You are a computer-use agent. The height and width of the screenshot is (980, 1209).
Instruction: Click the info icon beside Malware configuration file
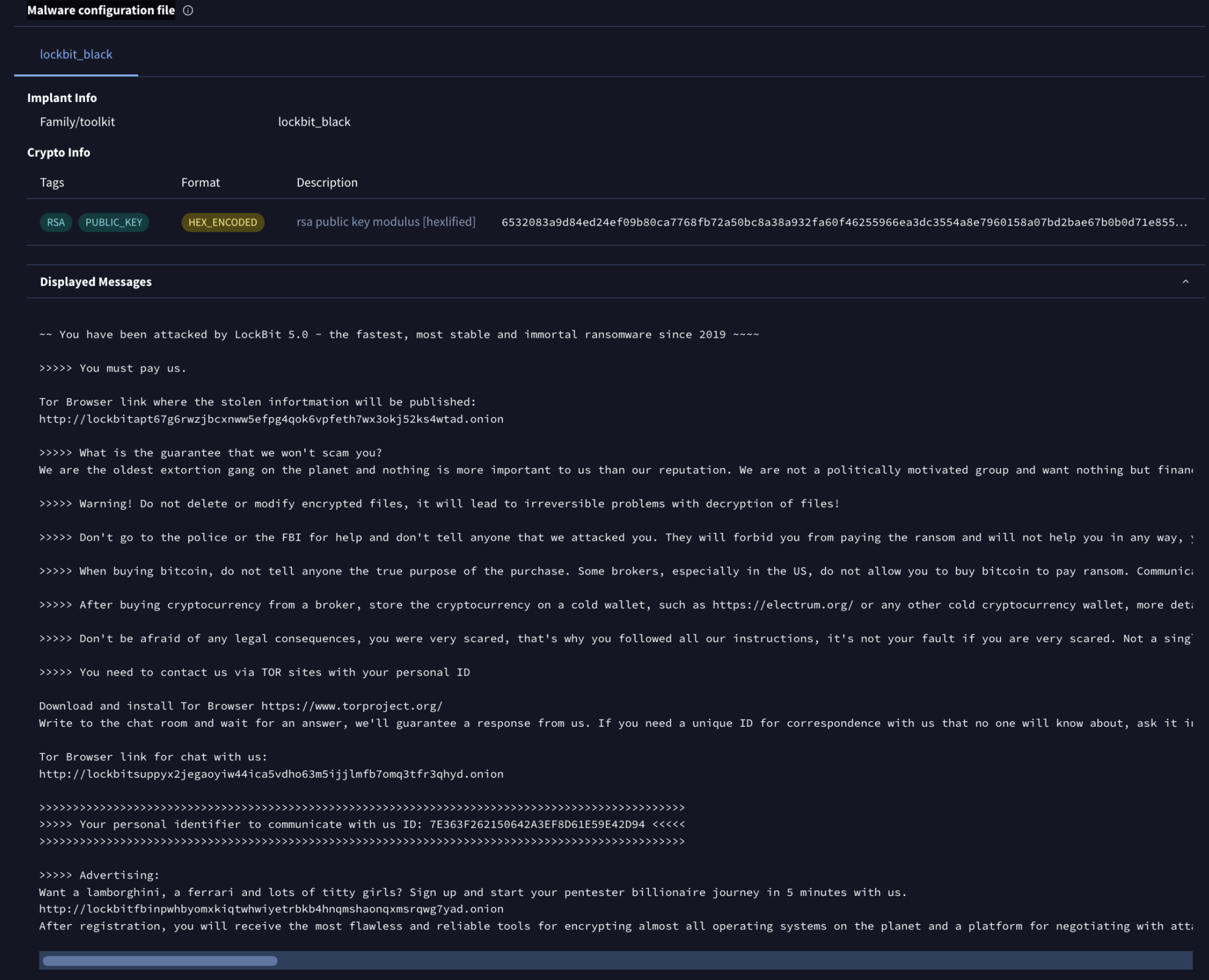click(188, 10)
